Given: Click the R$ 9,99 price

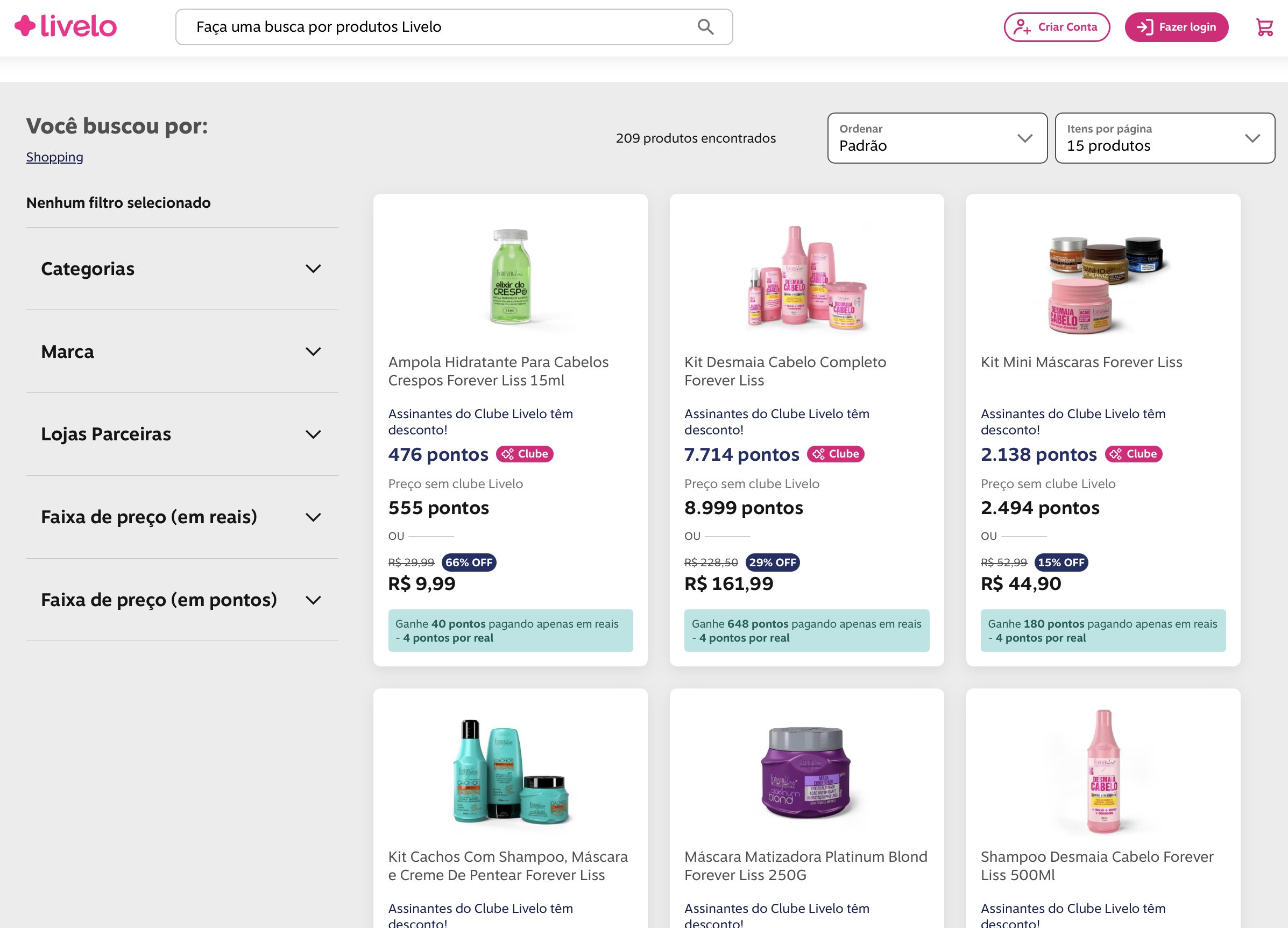Looking at the screenshot, I should [422, 583].
